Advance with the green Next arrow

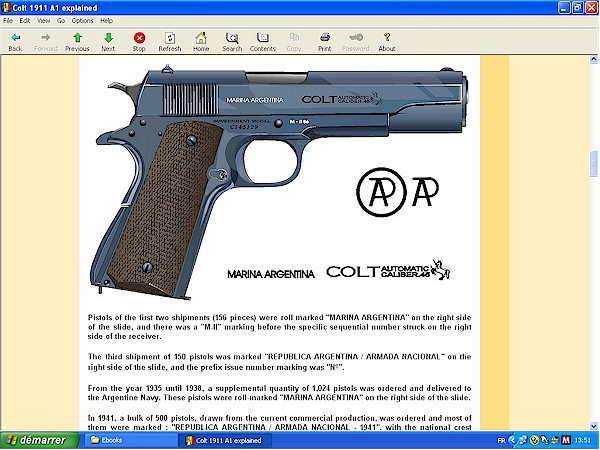[108, 42]
